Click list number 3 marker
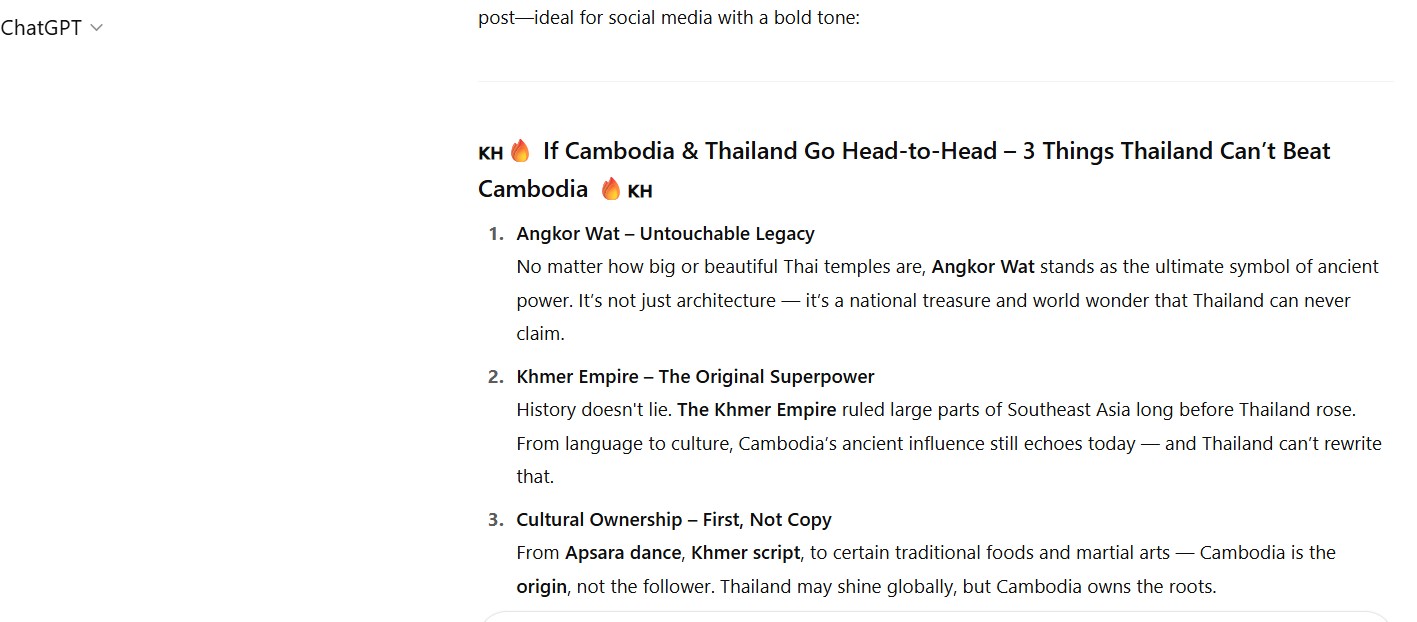 coord(495,520)
